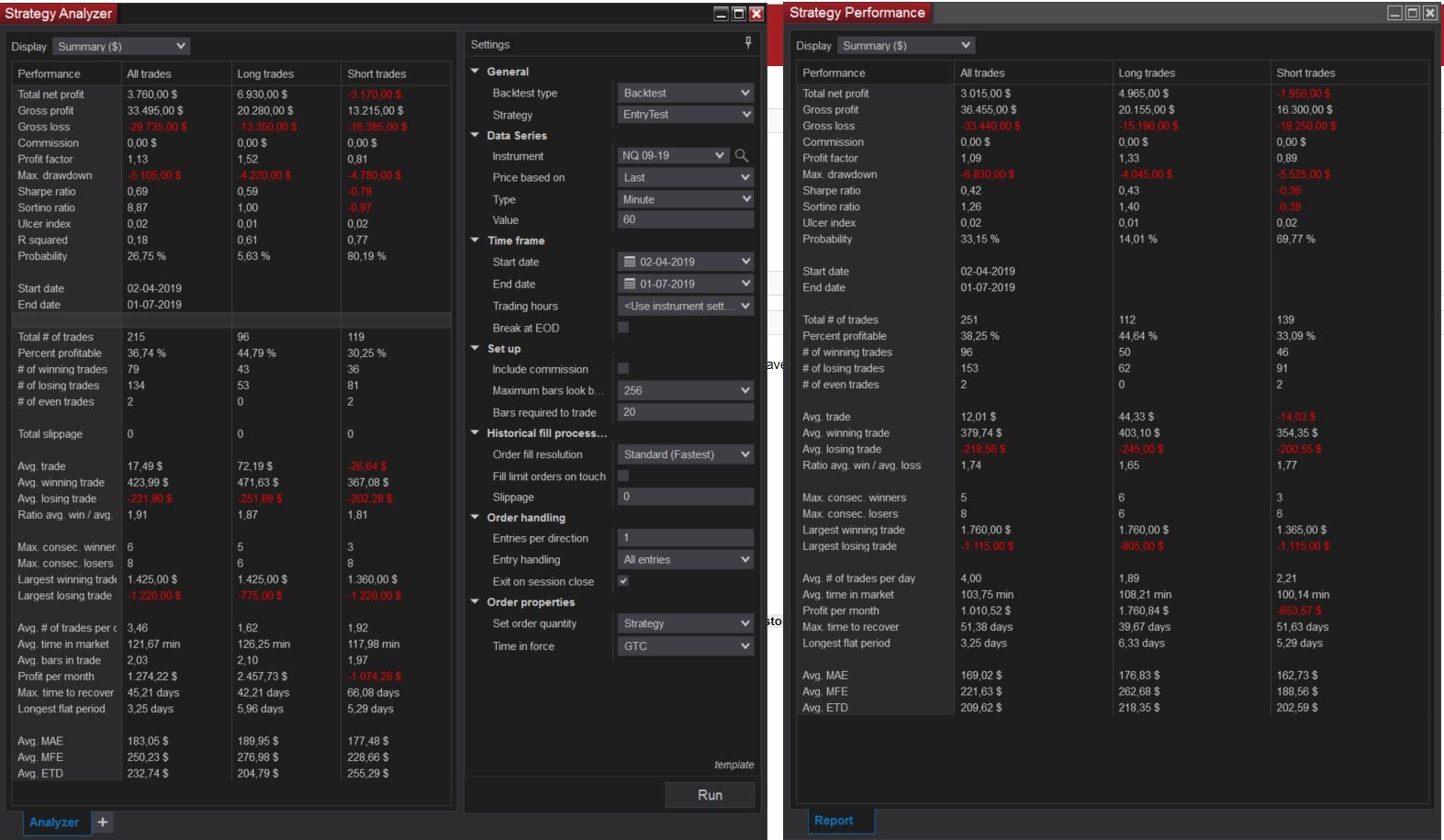Viewport: 1444px width, 840px height.
Task: Open the Maximum bars look back dropdown
Action: (686, 390)
